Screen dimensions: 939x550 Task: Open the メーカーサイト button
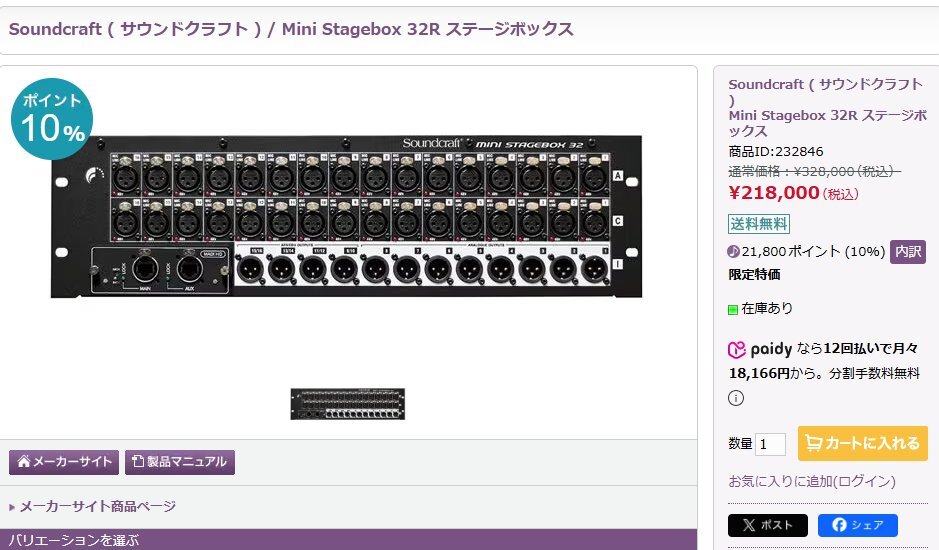(63, 462)
